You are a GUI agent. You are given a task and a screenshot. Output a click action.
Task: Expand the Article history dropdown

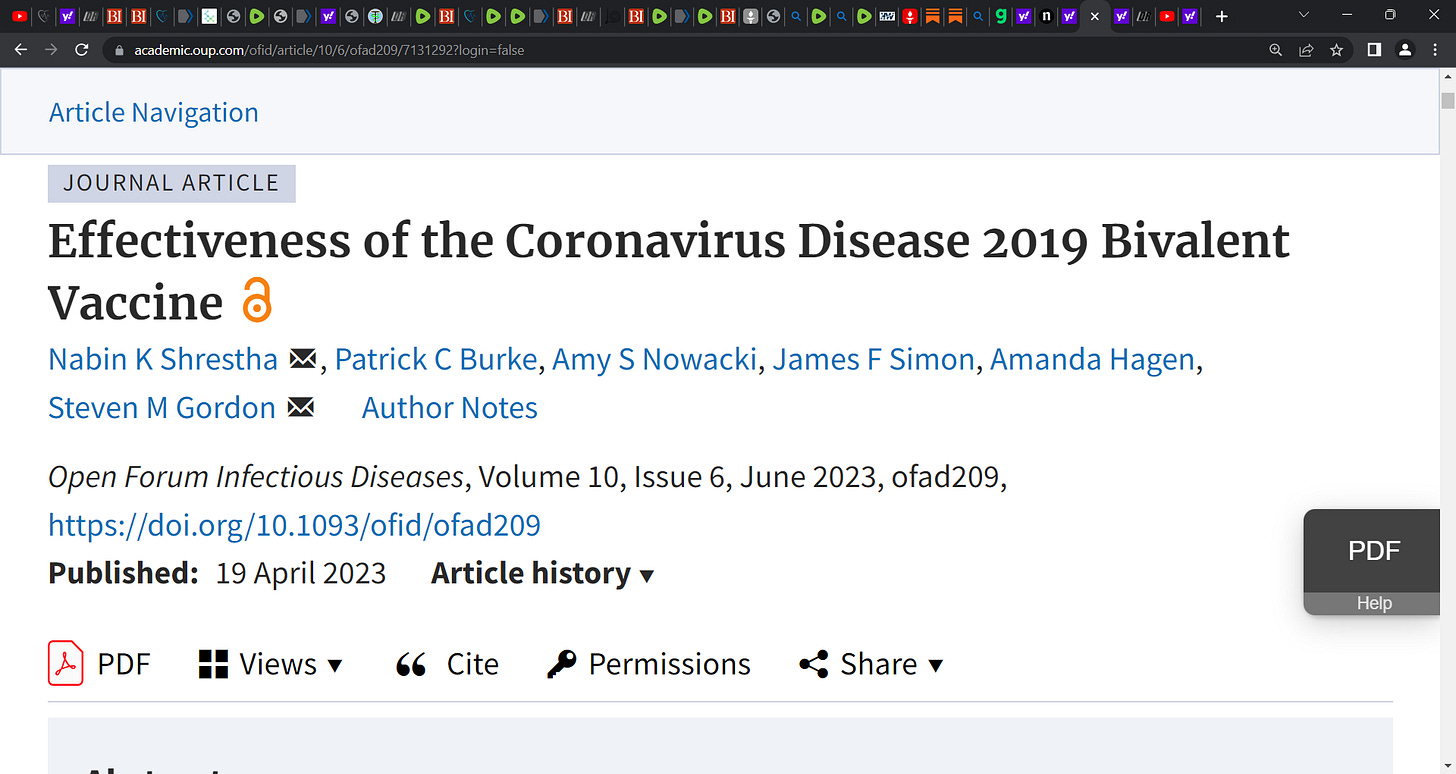coord(542,573)
